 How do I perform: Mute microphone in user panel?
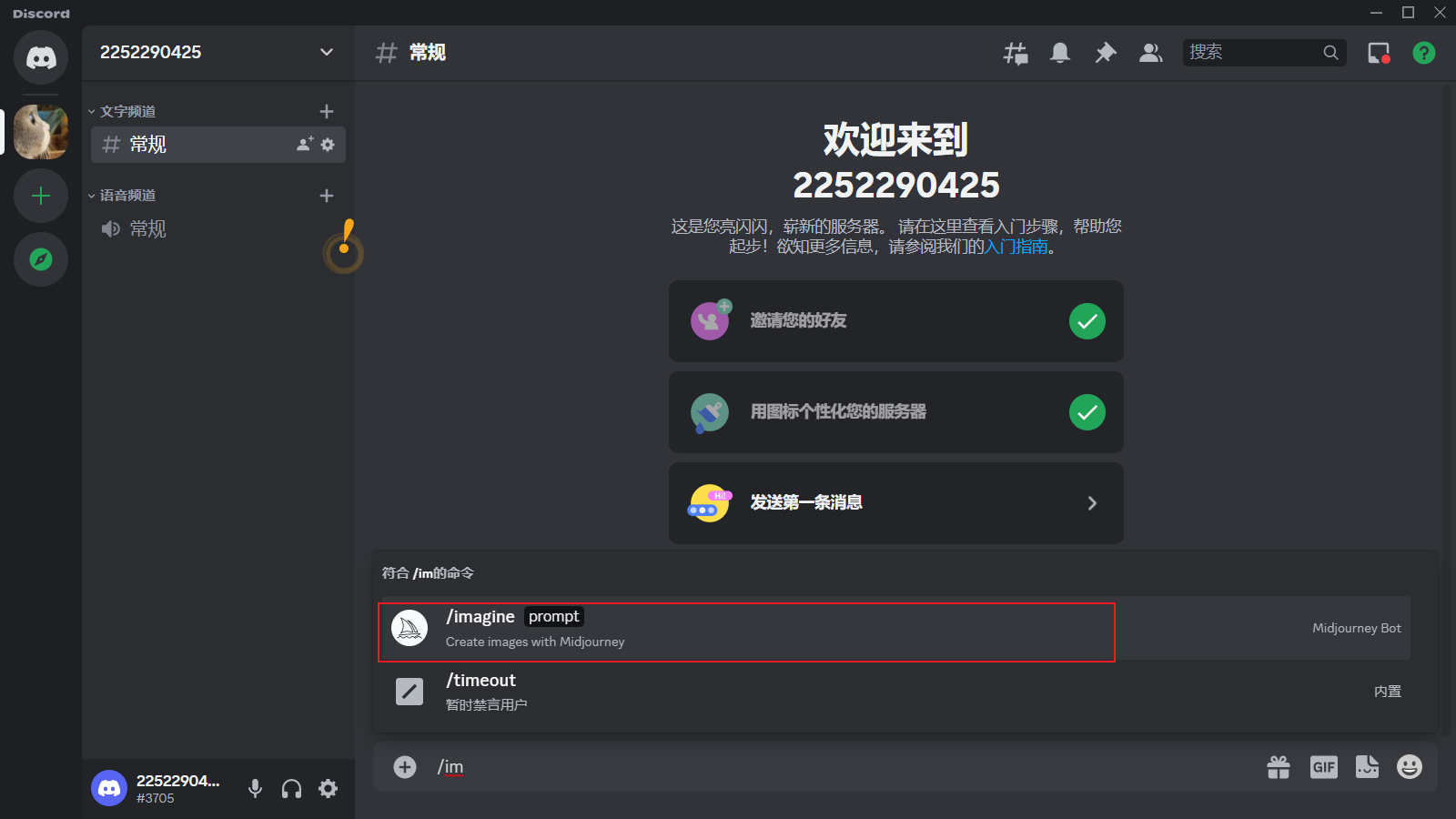click(256, 789)
